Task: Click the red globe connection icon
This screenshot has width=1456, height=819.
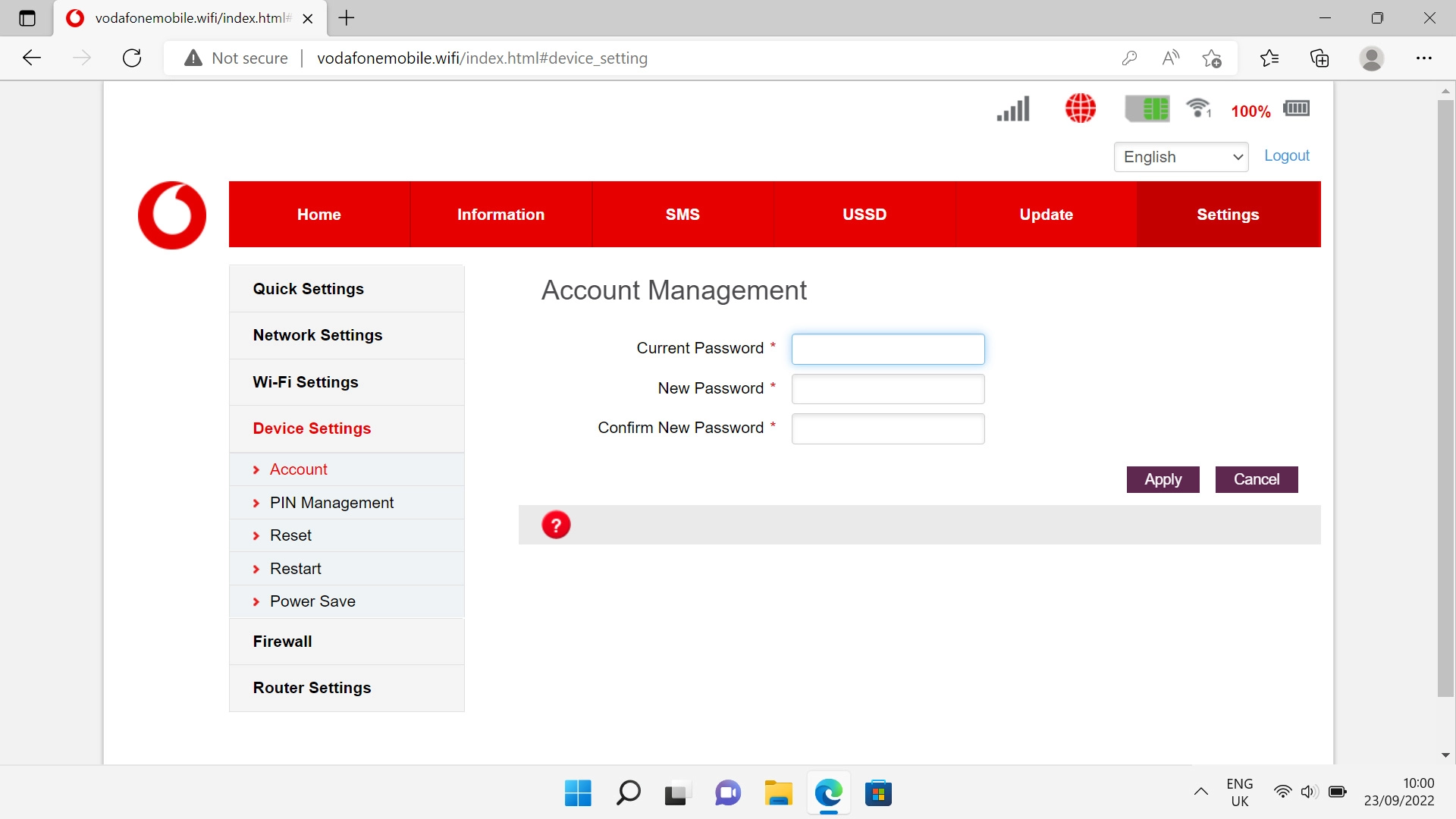Action: 1081,108
